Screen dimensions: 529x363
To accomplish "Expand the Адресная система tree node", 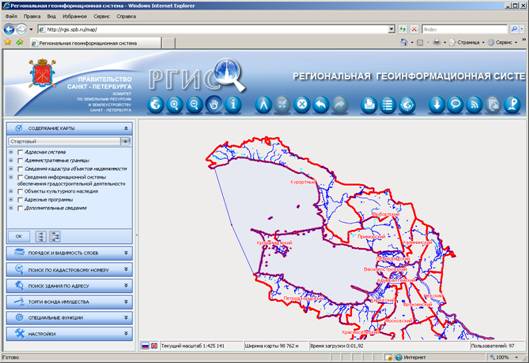I will tap(11, 152).
